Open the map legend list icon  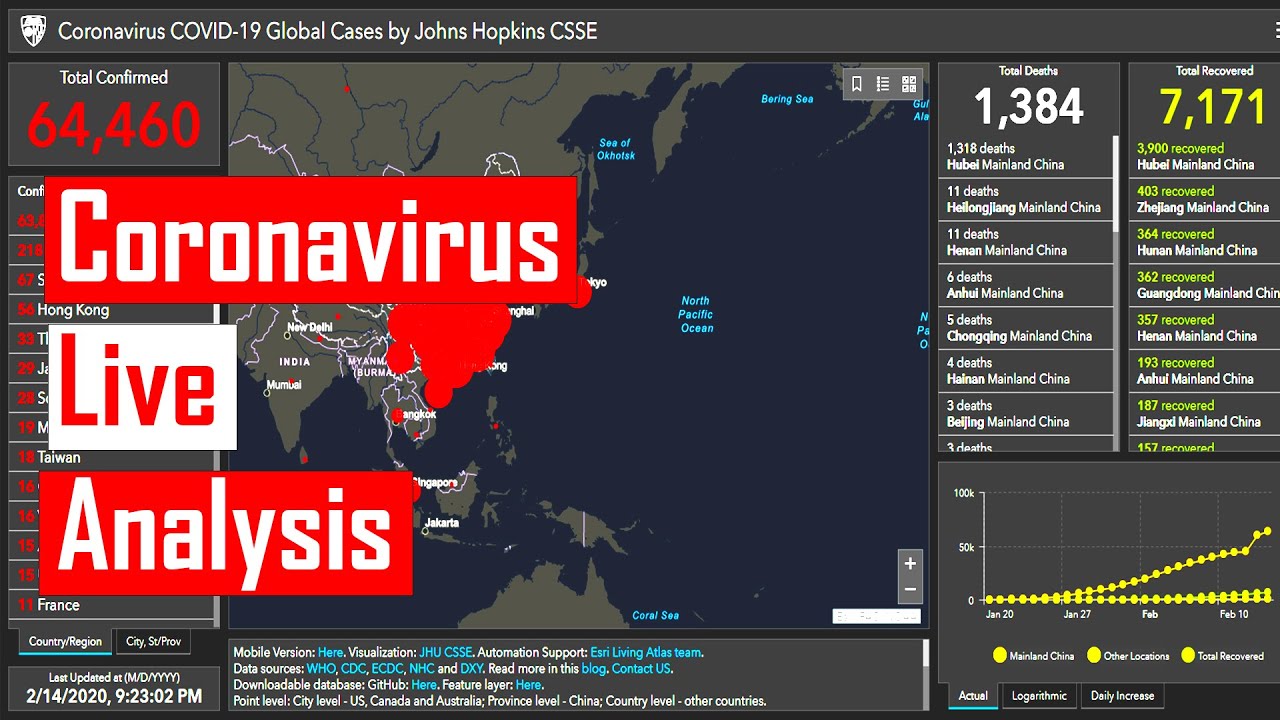[883, 84]
